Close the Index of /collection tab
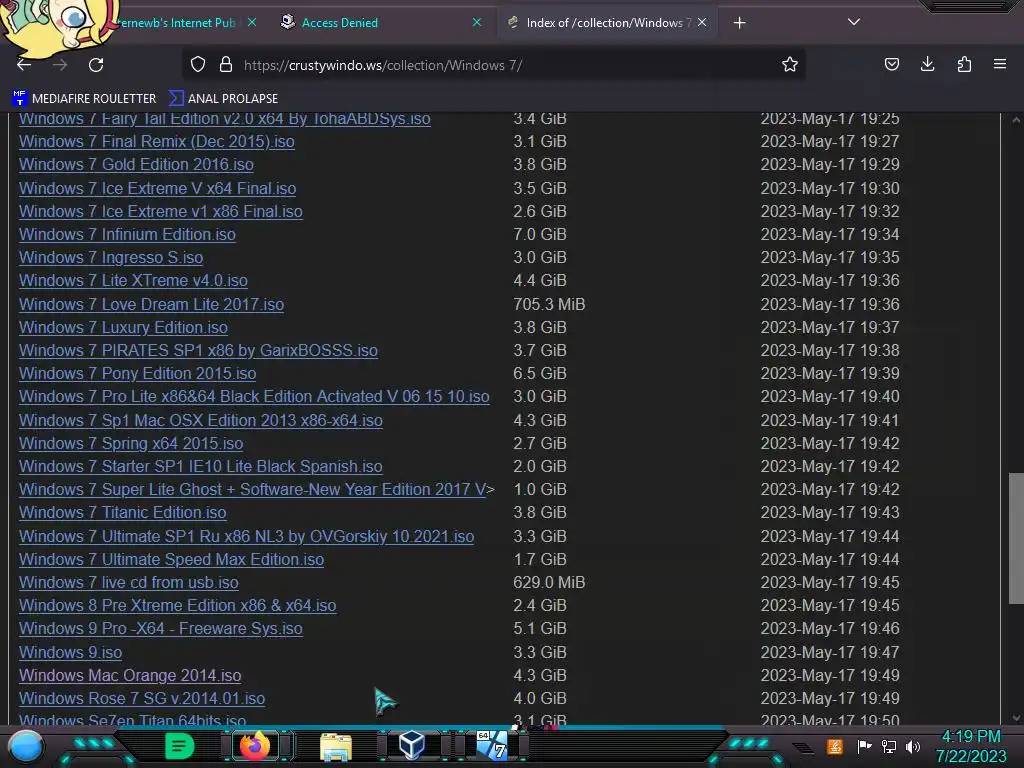Screen dimensions: 1024x768 coord(702,22)
